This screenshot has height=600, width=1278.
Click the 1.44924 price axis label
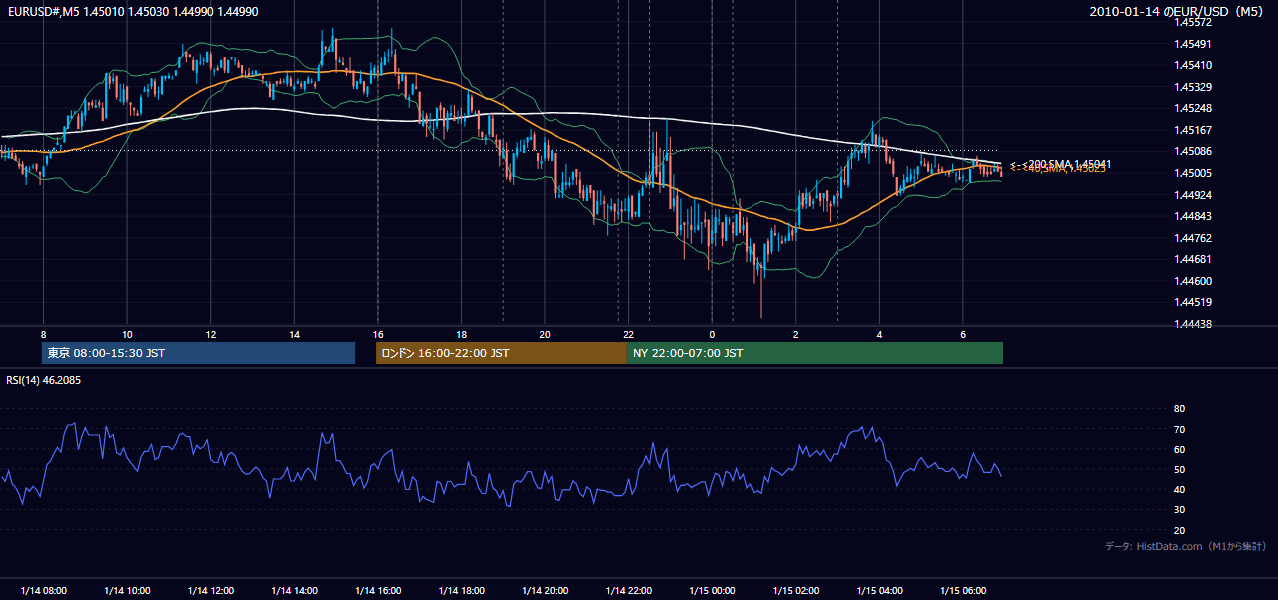(x=1193, y=195)
